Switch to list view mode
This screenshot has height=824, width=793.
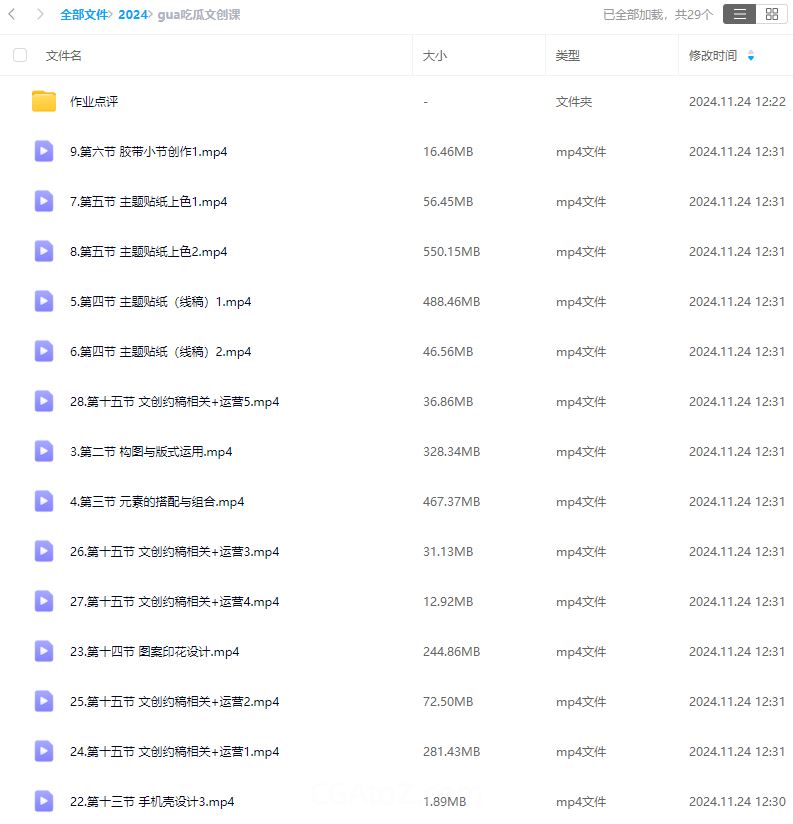click(x=739, y=14)
